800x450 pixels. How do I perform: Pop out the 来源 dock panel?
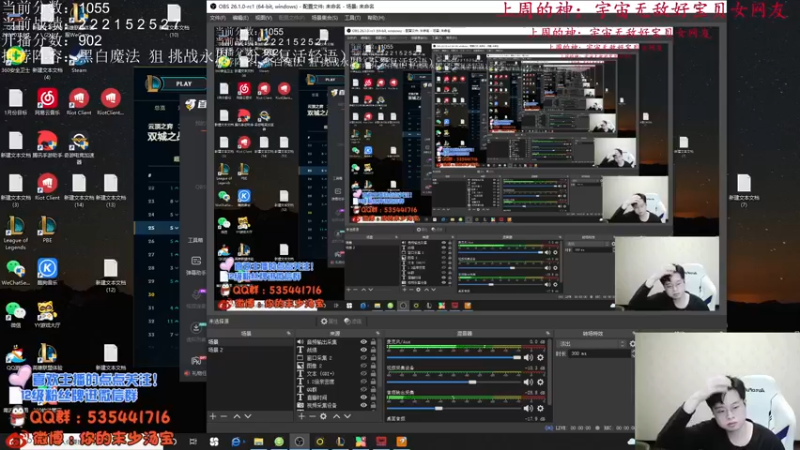point(377,333)
